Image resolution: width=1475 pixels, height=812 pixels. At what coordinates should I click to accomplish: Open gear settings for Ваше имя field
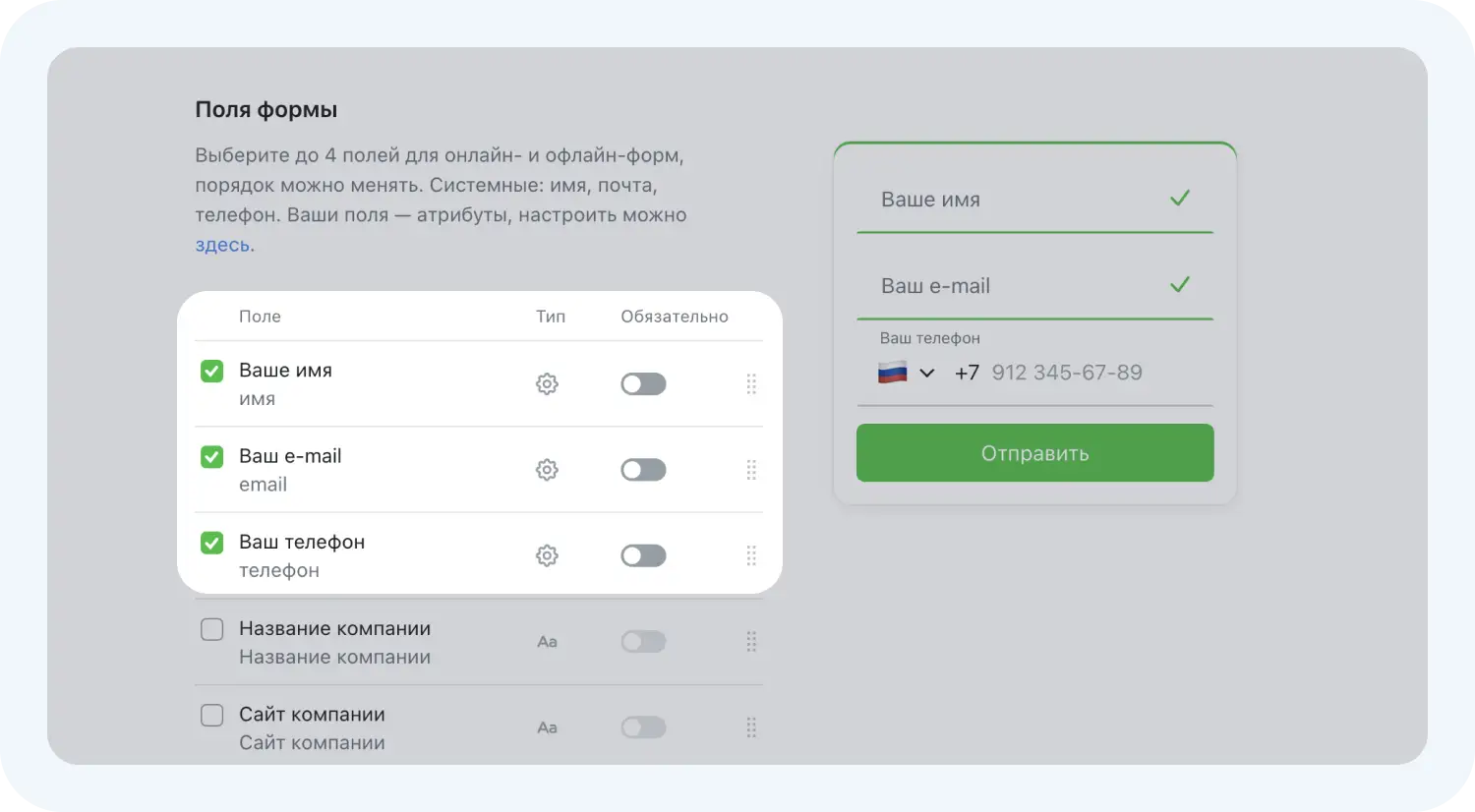[x=547, y=383]
